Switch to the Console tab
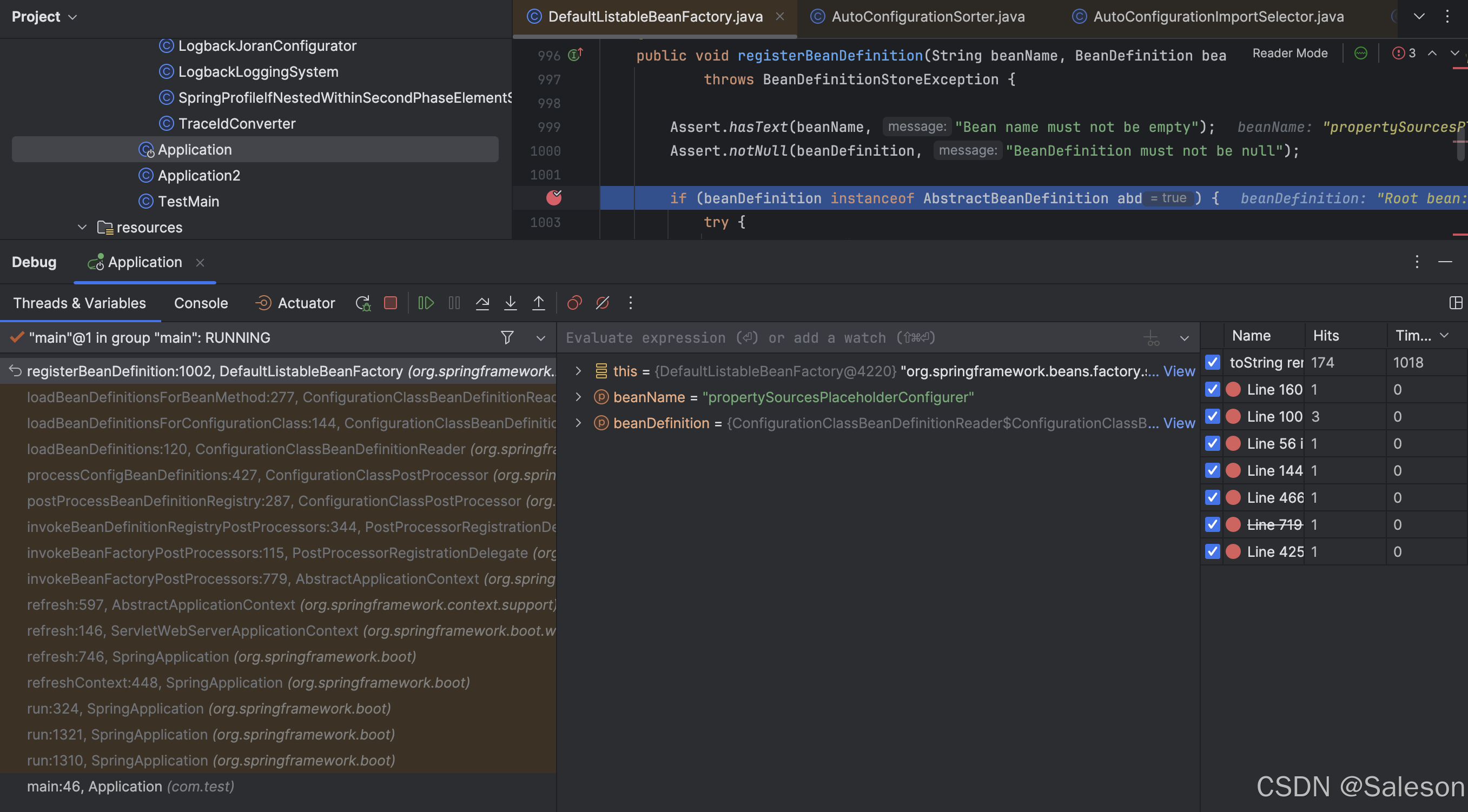Image resolution: width=1468 pixels, height=812 pixels. (x=201, y=302)
